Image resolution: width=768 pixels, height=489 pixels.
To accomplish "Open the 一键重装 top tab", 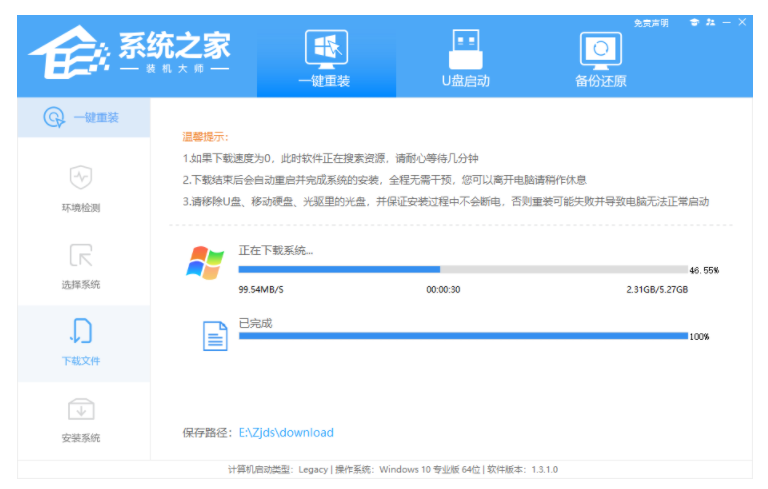I will pyautogui.click(x=326, y=59).
